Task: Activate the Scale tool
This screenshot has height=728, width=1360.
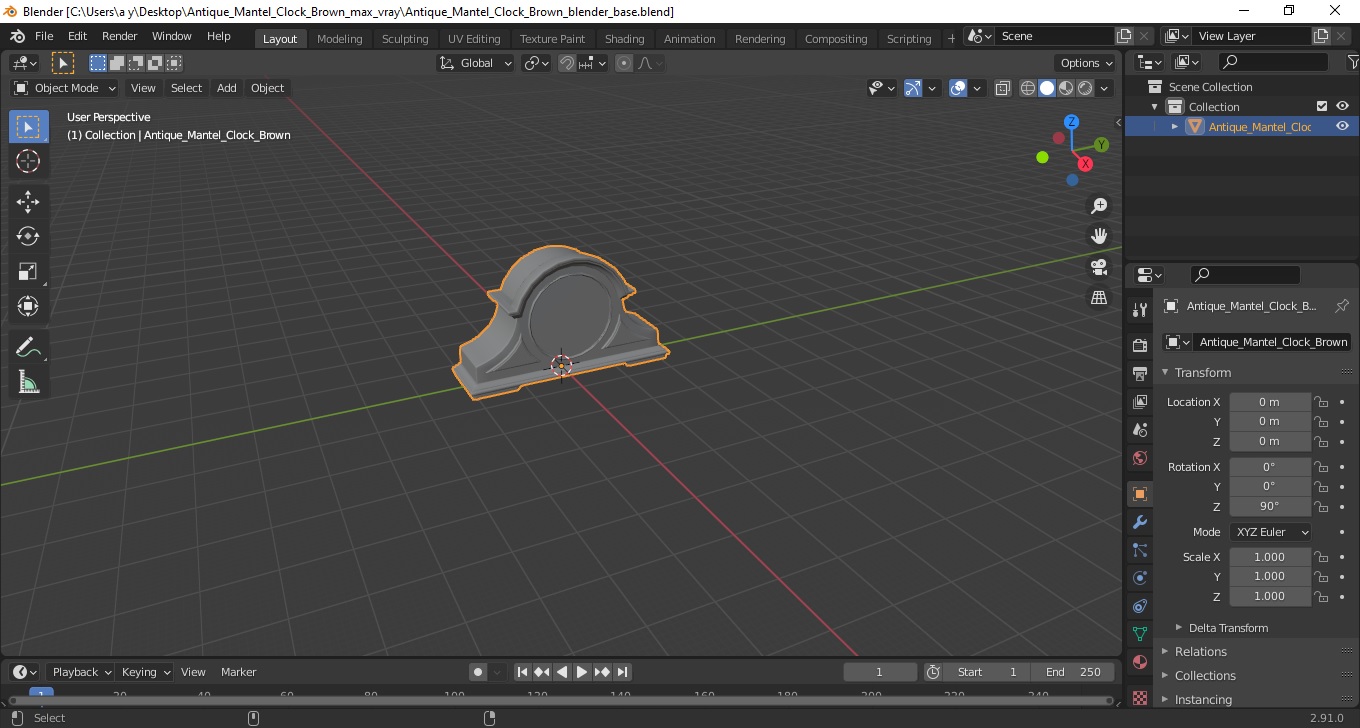Action: point(28,271)
